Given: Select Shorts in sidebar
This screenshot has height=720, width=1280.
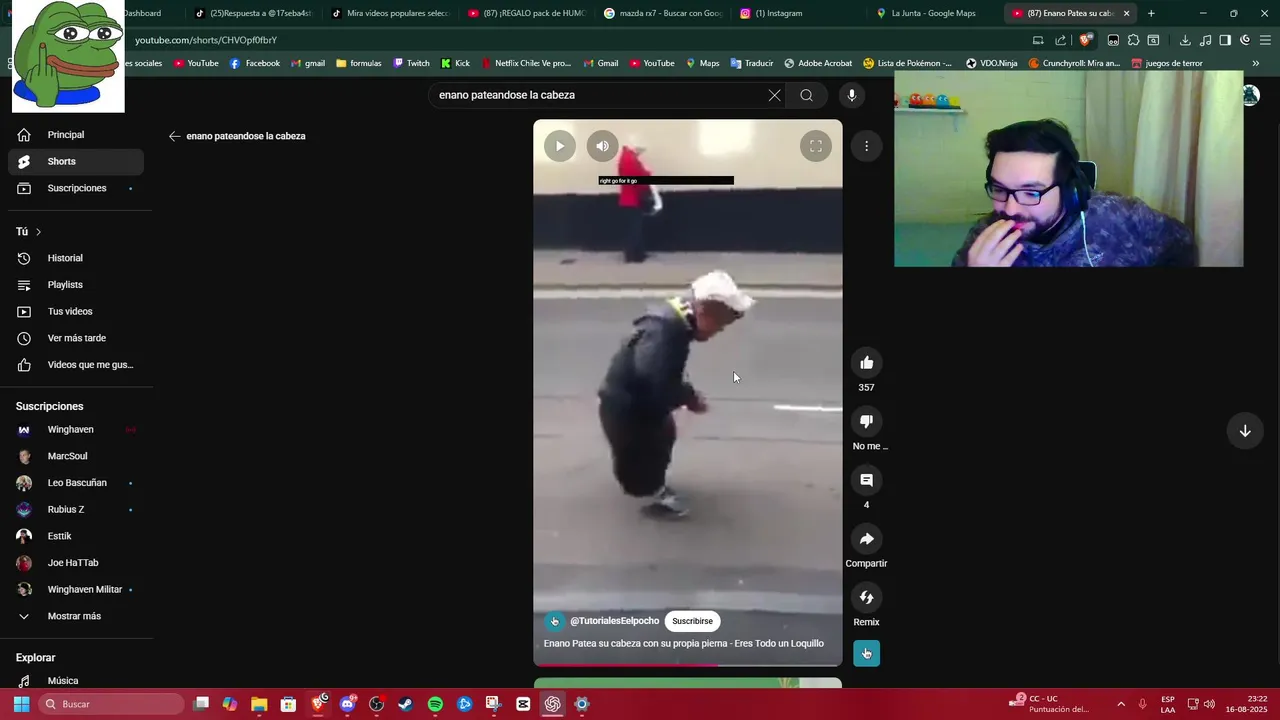Looking at the screenshot, I should [76, 161].
